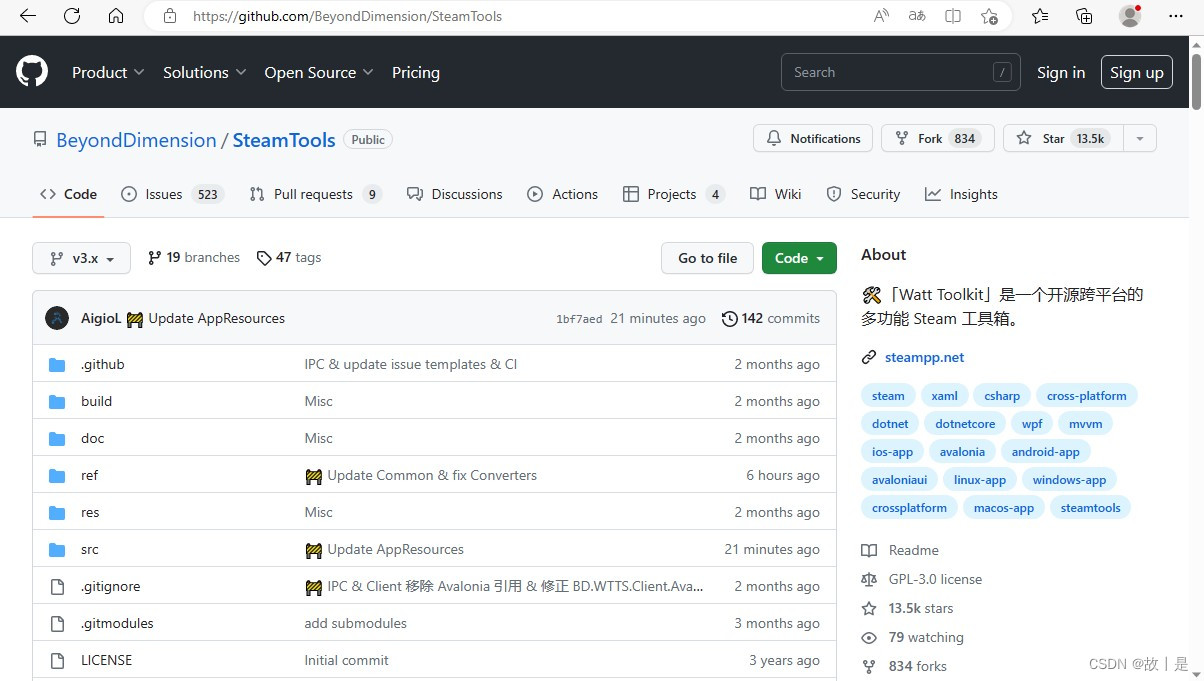Click the page vertical scrollbar thumb
Screen dimensions: 1204x681
coord(1196,80)
